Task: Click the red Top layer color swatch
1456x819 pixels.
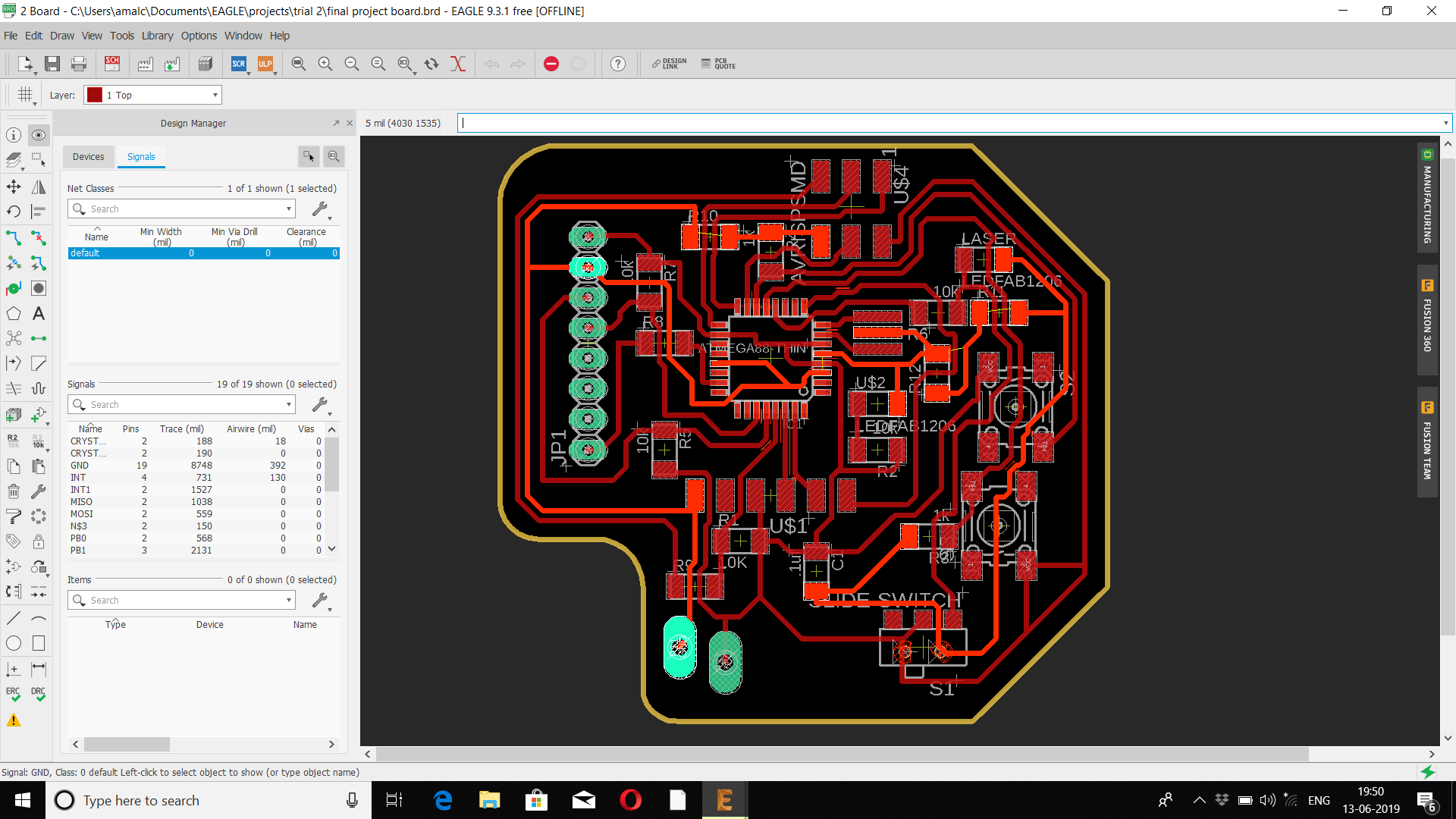Action: click(95, 95)
